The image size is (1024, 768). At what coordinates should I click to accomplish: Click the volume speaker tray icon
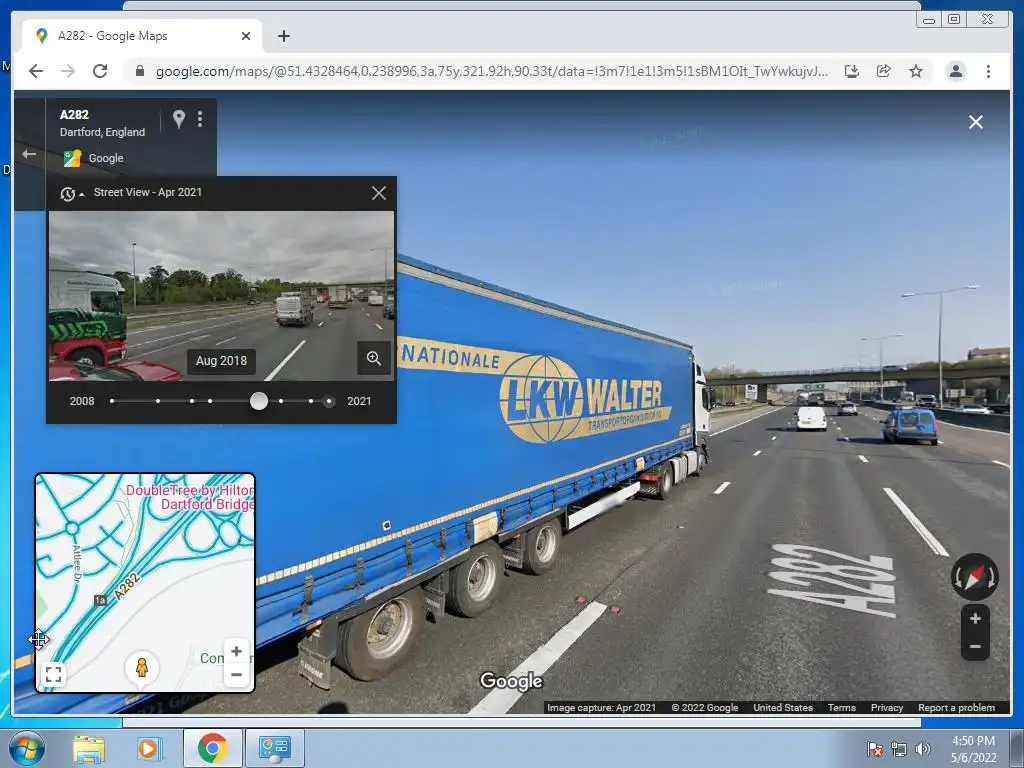point(923,749)
